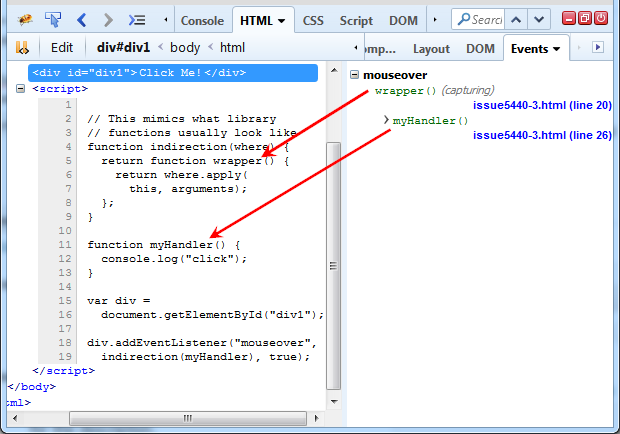Image resolution: width=620 pixels, height=434 pixels.
Task: Select body in the breadcrumb path
Action: point(185,47)
